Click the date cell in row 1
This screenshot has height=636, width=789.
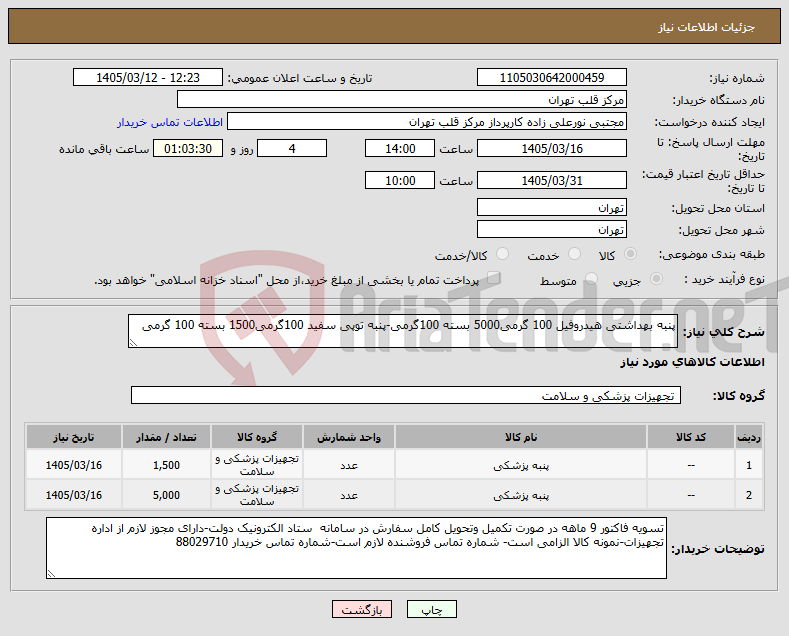pyautogui.click(x=74, y=465)
